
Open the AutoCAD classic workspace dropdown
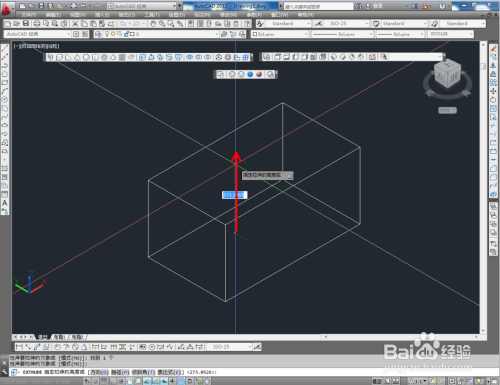[x=38, y=34]
